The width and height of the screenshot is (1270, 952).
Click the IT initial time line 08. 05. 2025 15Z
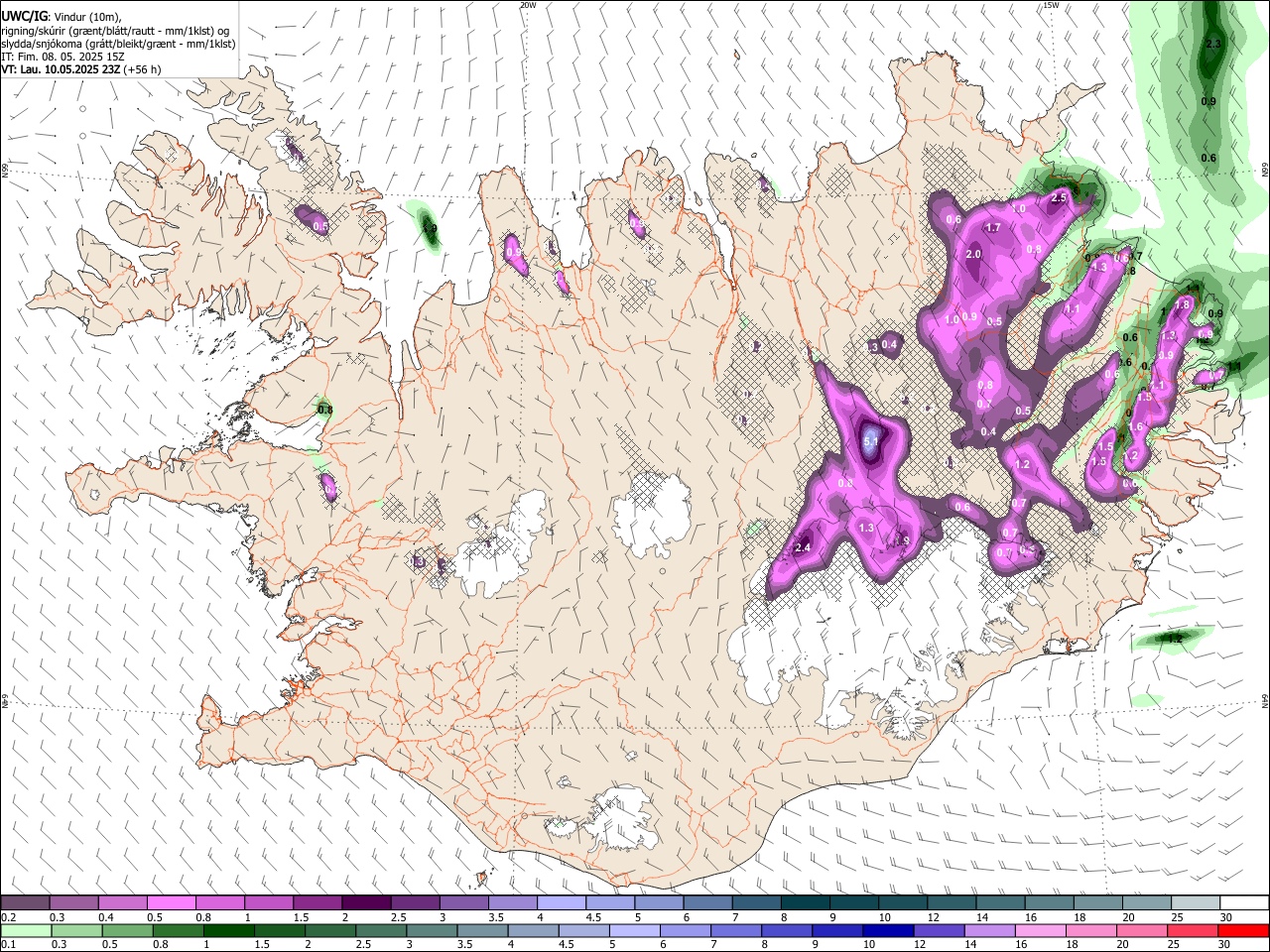coord(63,57)
